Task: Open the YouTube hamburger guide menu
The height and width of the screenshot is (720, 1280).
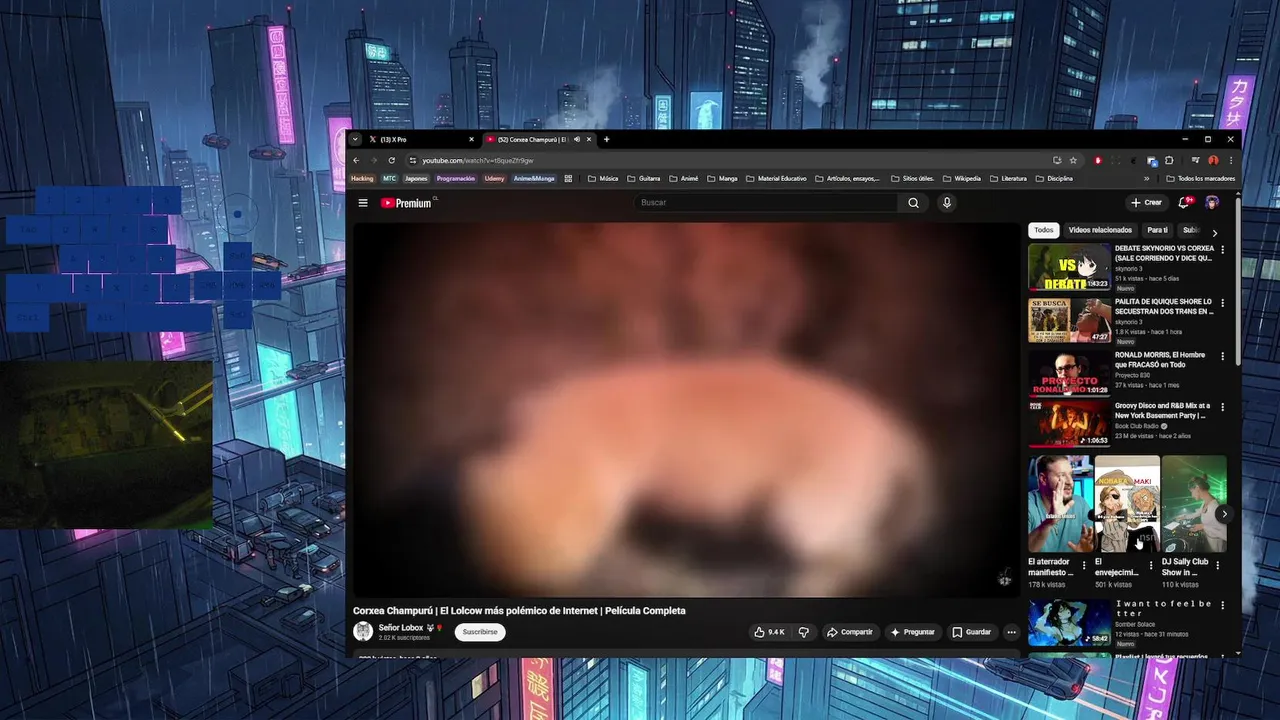Action: 363,203
